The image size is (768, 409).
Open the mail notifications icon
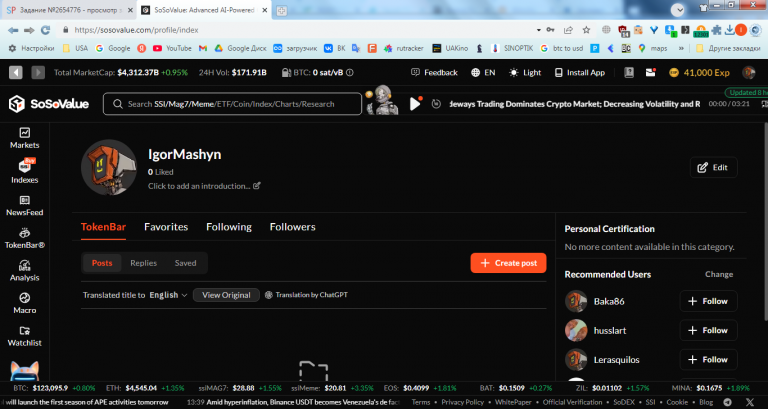coord(650,72)
